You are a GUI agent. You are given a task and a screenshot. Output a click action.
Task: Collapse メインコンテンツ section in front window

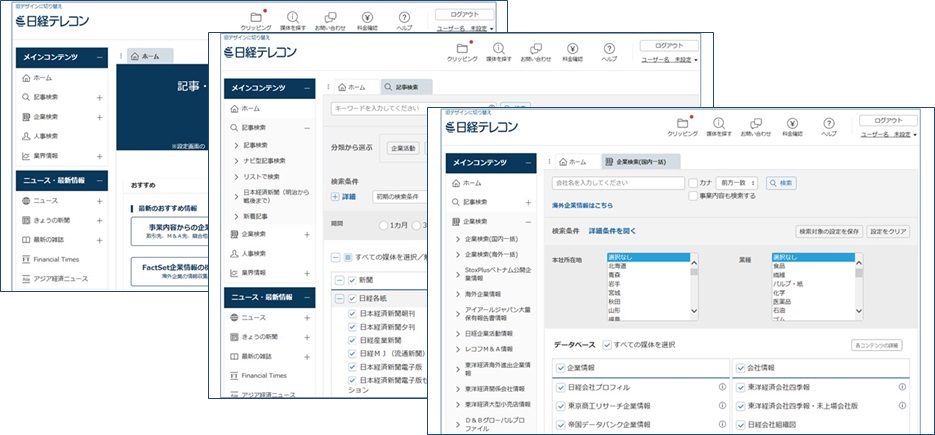click(527, 162)
